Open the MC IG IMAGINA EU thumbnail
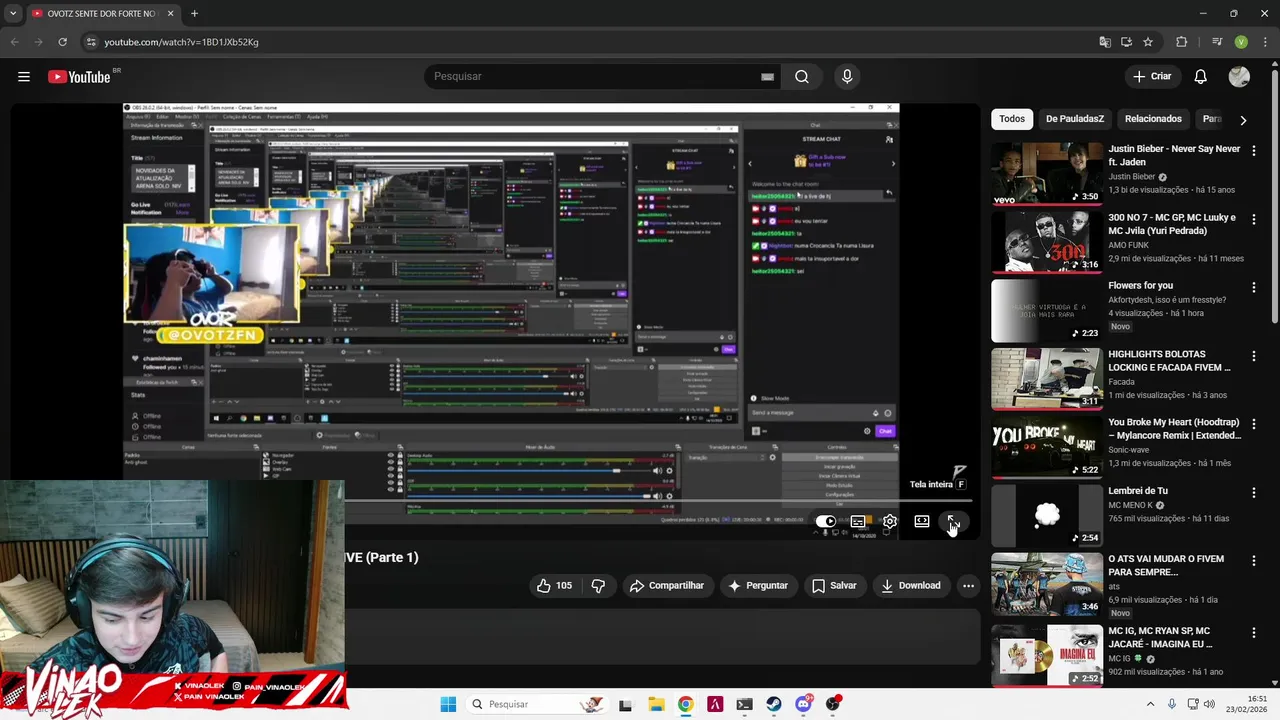Screen dimensions: 1280x720 click(x=1047, y=655)
